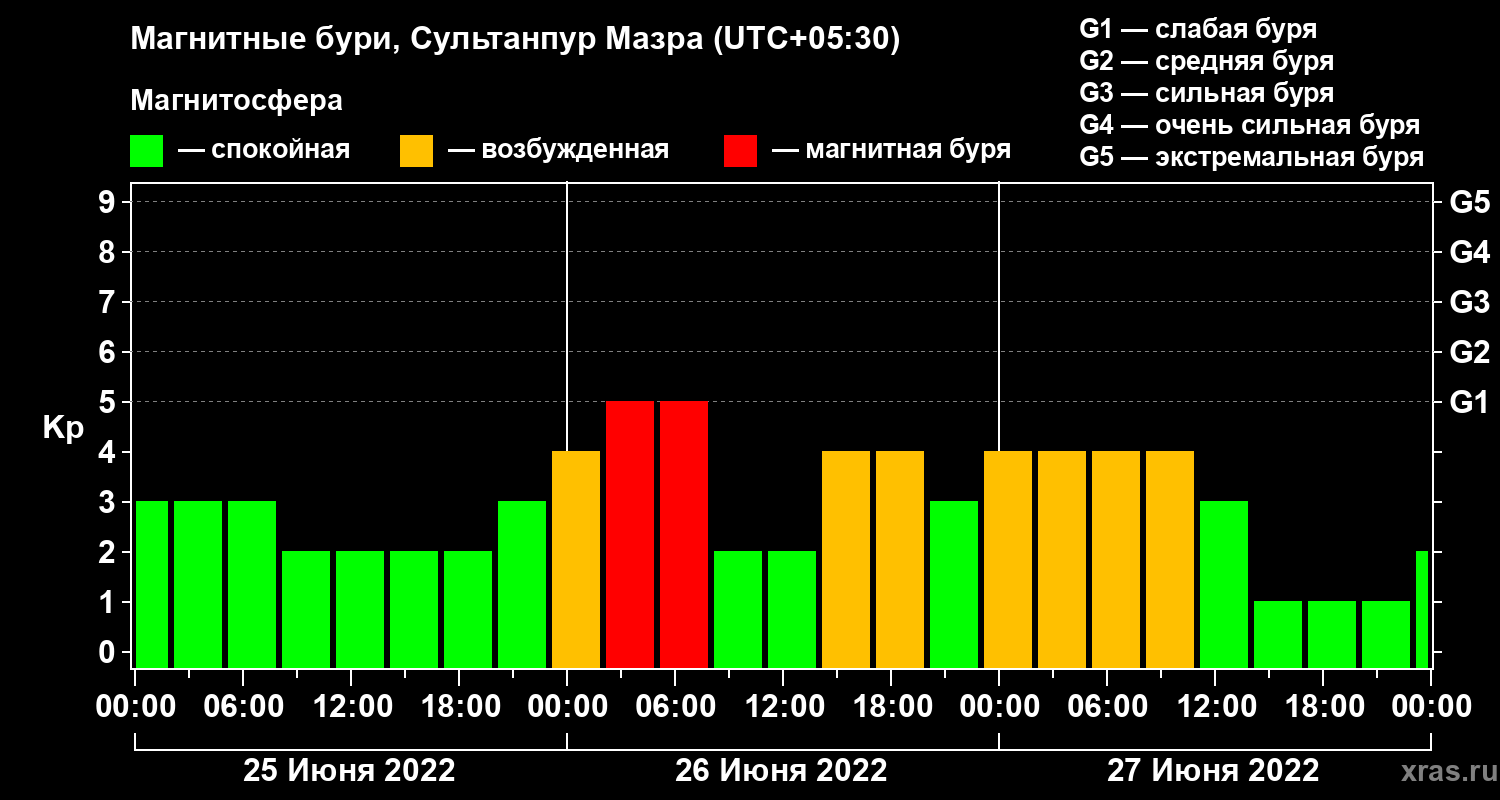Click the 12:00 tick label above 25 Июня
Viewport: 1500px width, 800px height.
pos(351,707)
